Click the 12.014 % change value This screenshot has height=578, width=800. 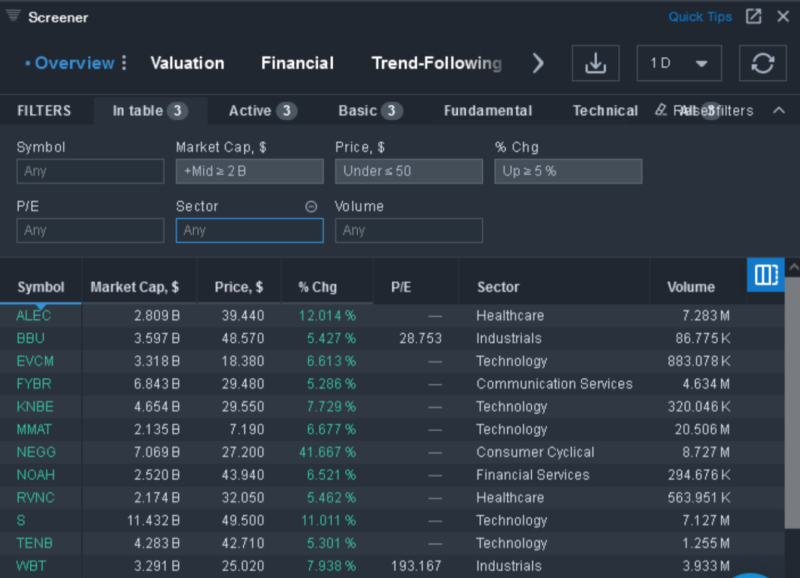coord(328,316)
